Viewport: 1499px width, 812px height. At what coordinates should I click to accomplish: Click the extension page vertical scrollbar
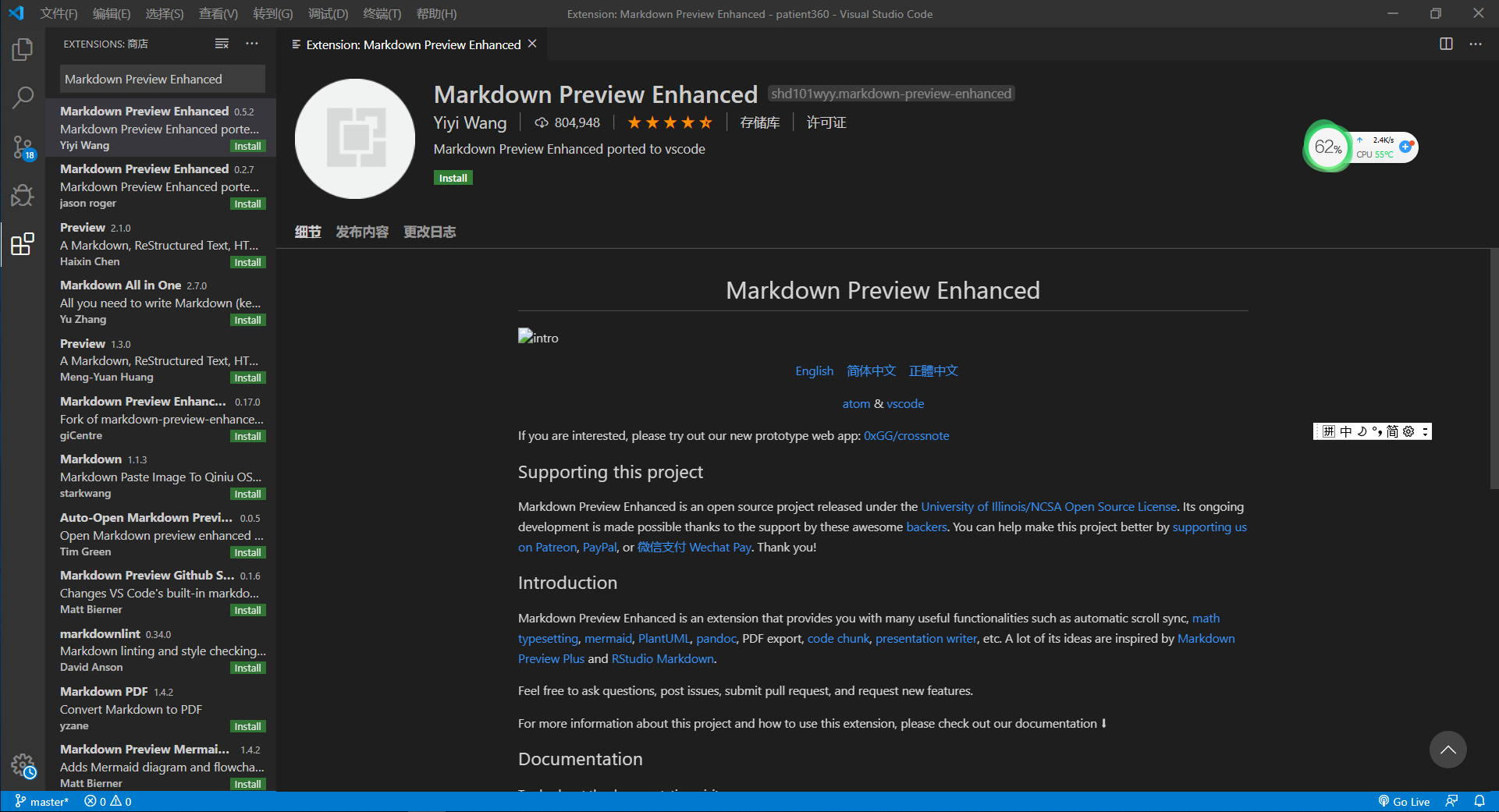click(1494, 369)
